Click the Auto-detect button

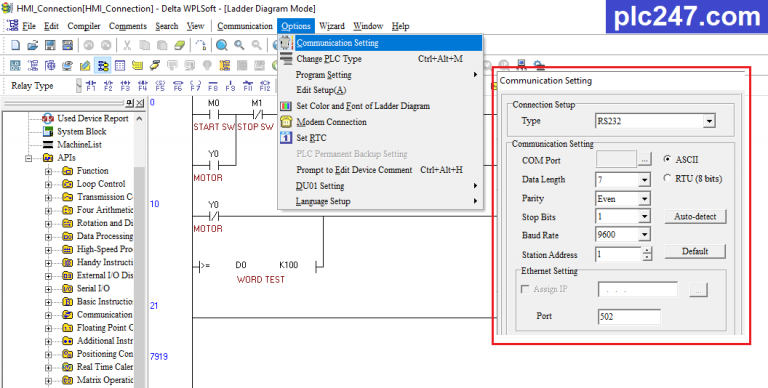(695, 217)
